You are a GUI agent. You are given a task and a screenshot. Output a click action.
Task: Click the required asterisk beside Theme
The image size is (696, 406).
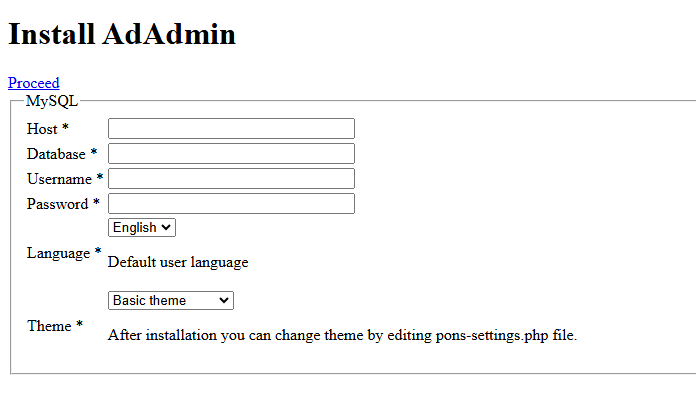click(79, 325)
